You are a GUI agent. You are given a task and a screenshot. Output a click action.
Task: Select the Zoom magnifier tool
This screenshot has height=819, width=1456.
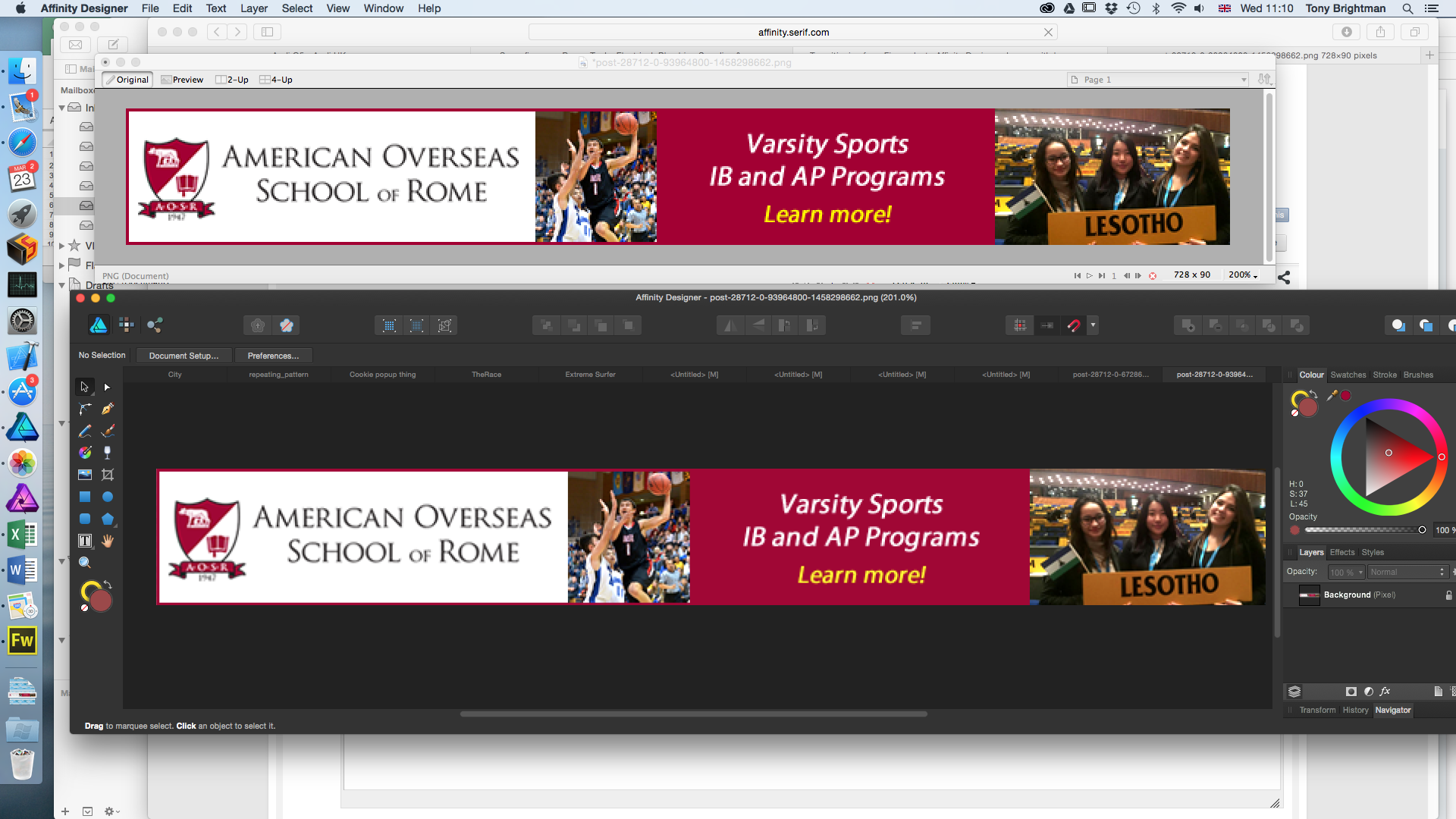pos(85,563)
